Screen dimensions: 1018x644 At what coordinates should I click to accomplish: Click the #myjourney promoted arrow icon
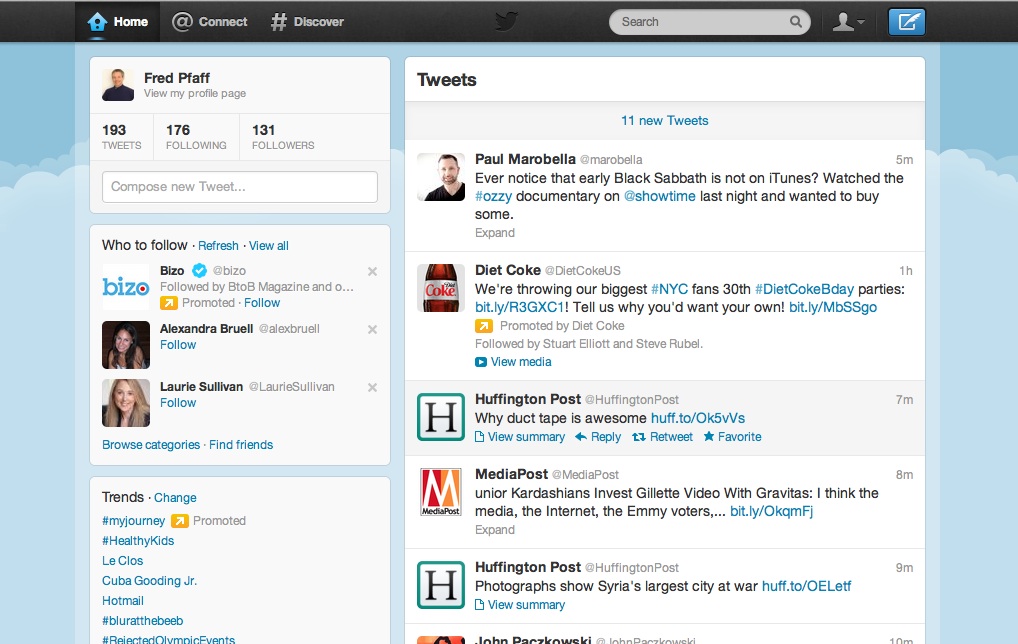(180, 521)
